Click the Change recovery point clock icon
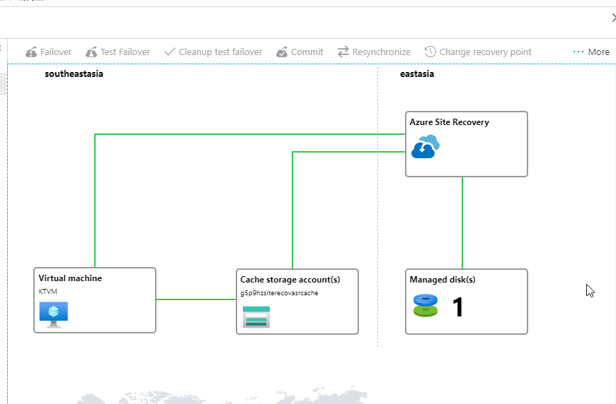Screen dimensions: 616x404 pyautogui.click(x=430, y=51)
